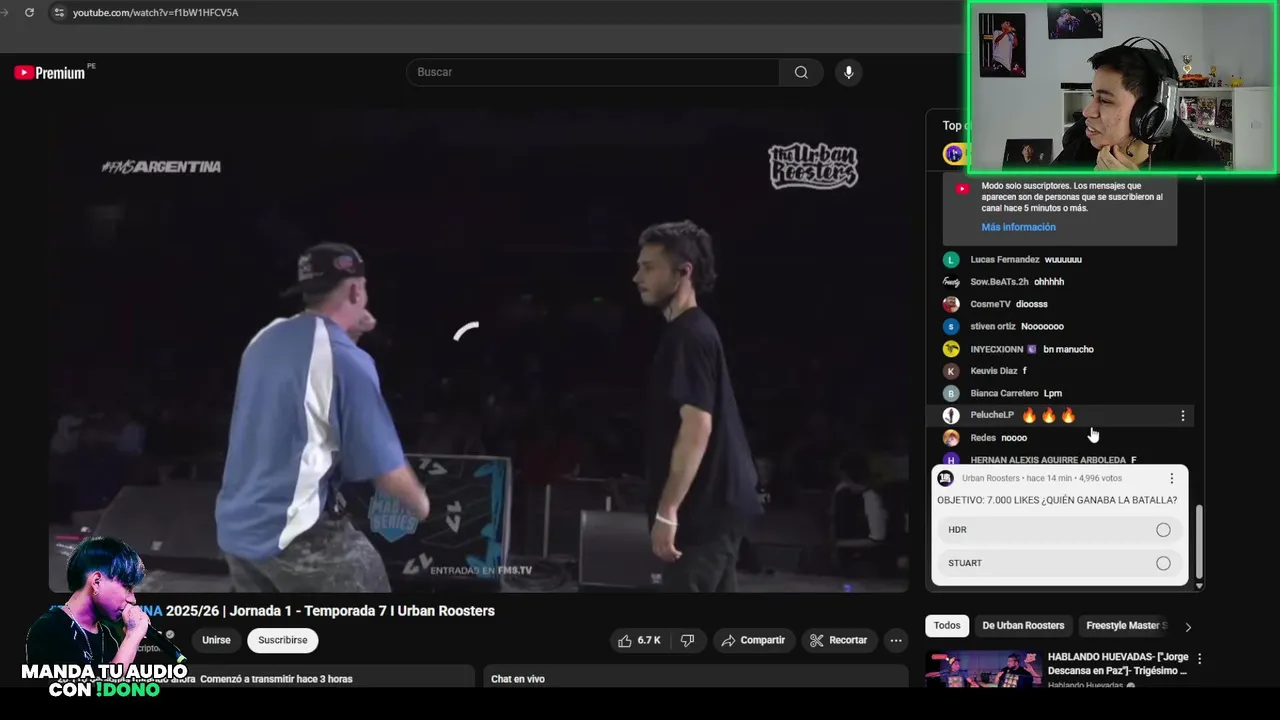1280x720 pixels.
Task: Open the Hablando Huevadas video thumbnail
Action: click(x=983, y=669)
